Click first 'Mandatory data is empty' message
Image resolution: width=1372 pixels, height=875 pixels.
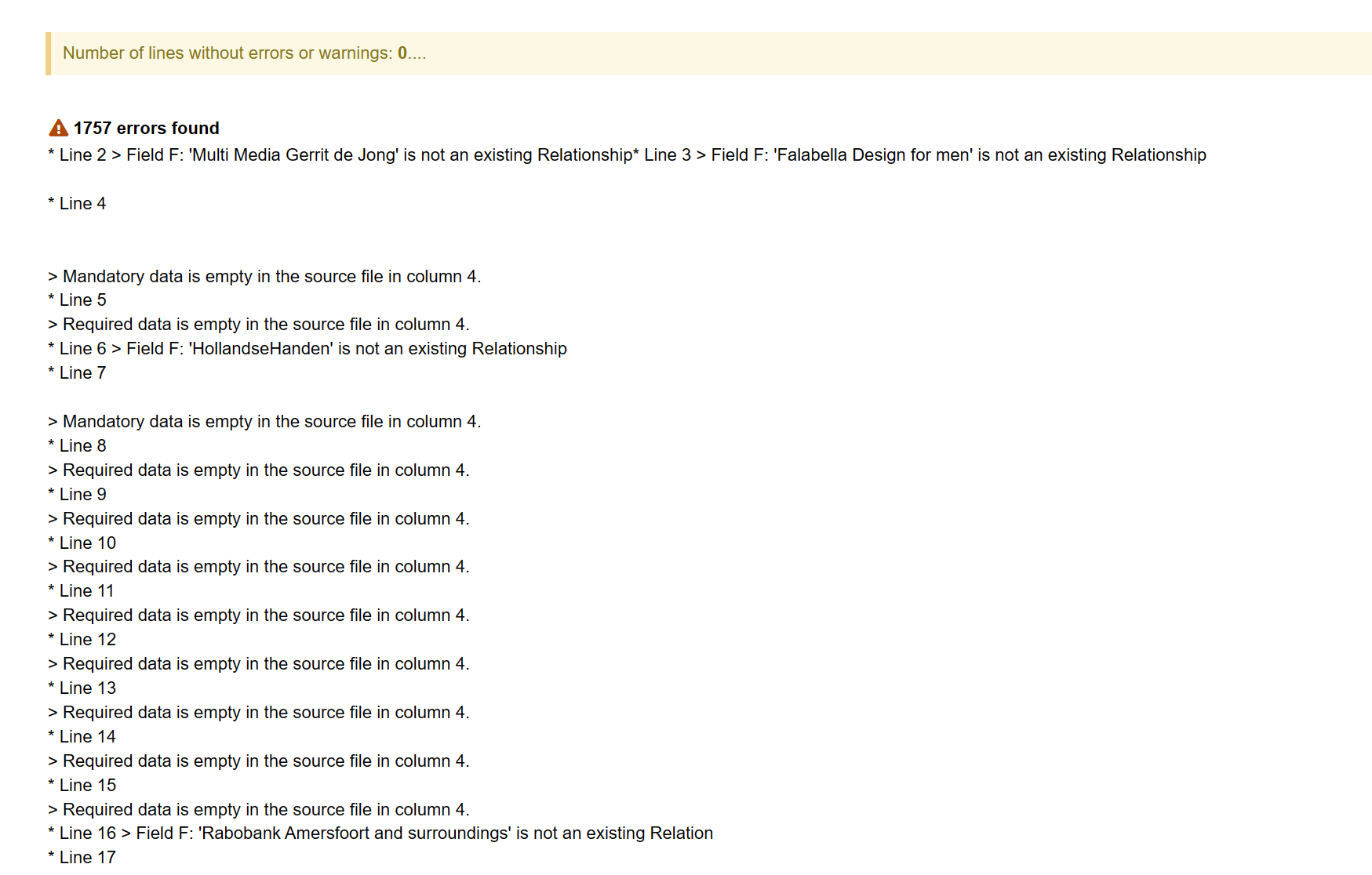tap(264, 277)
